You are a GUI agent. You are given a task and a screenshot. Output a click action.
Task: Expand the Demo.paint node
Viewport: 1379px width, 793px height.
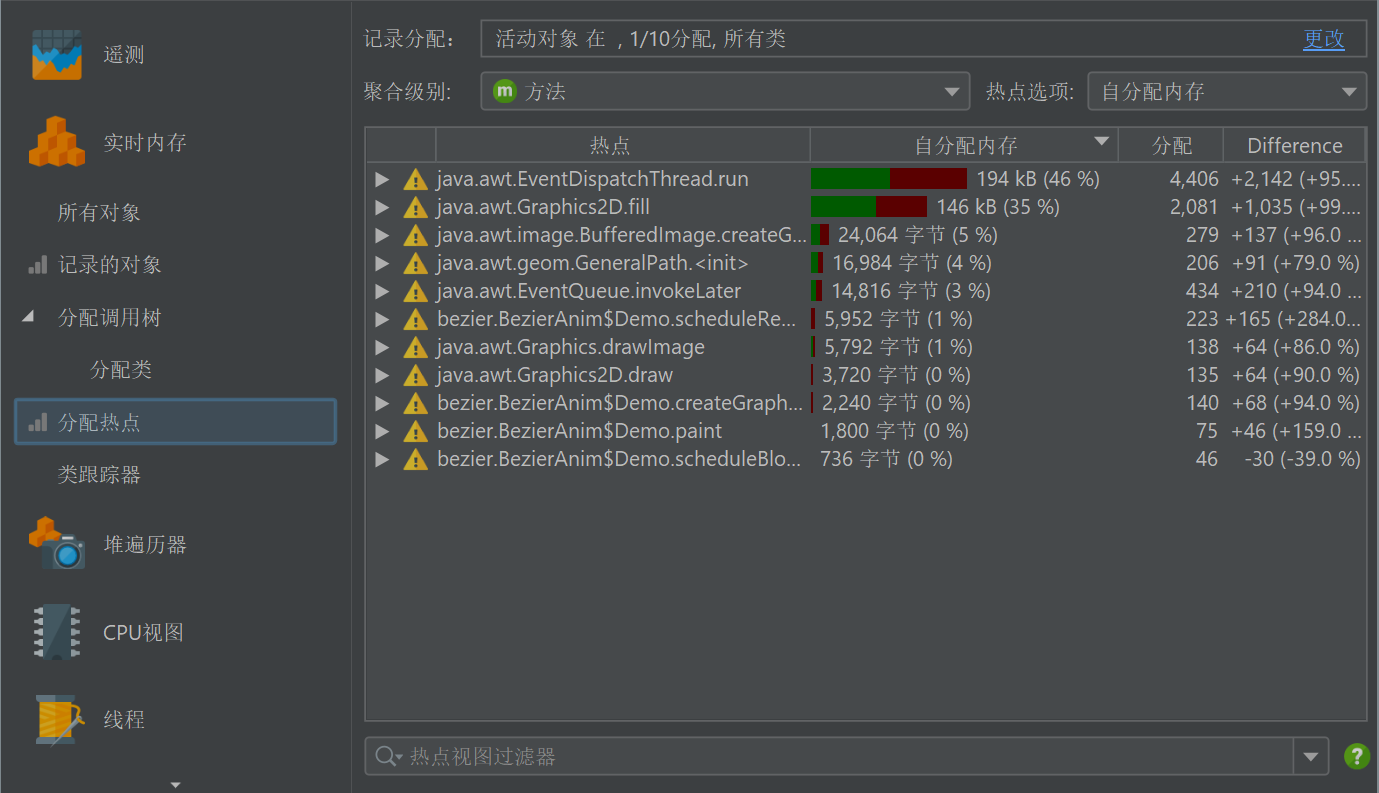[381, 432]
